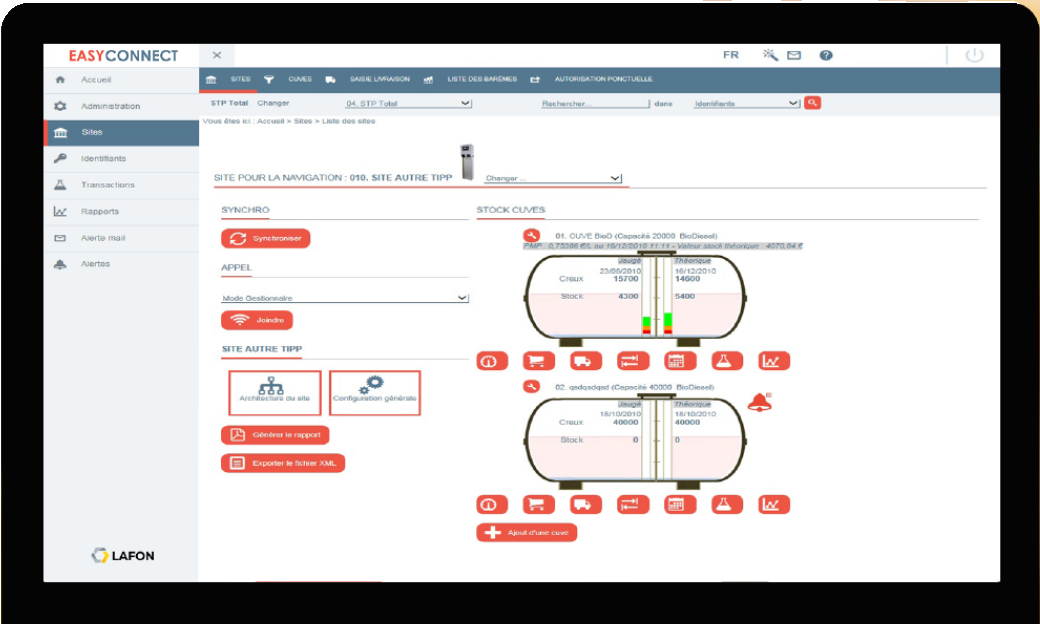
Task: Click the magic wand icon in header
Action: coord(770,55)
